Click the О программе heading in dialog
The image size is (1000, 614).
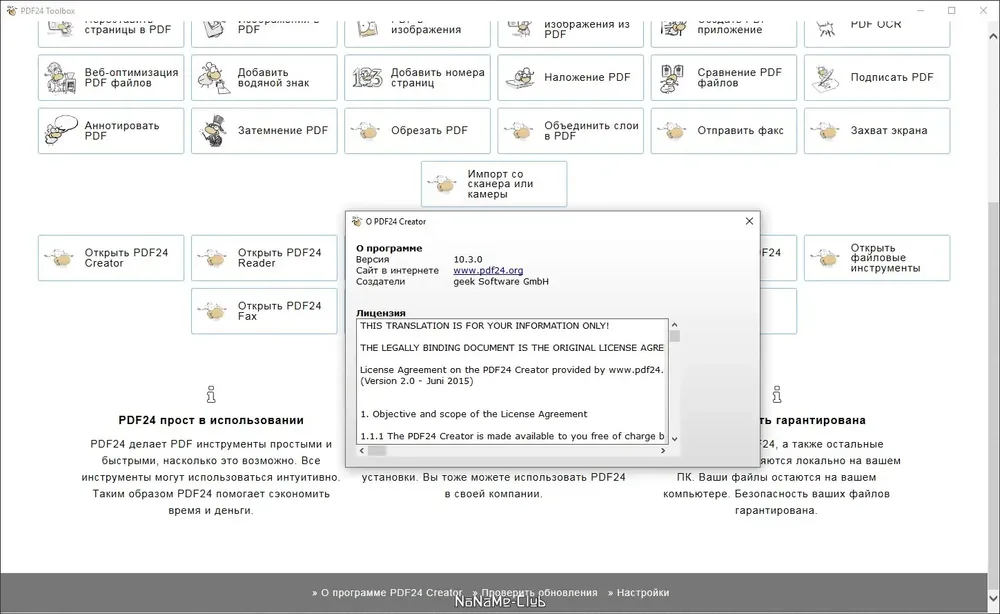(x=389, y=248)
